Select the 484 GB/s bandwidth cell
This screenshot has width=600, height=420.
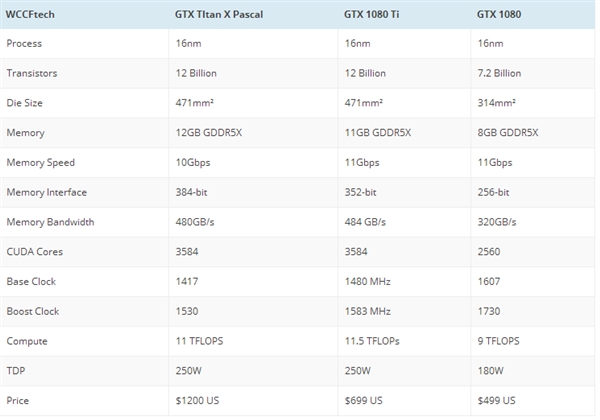(x=367, y=222)
